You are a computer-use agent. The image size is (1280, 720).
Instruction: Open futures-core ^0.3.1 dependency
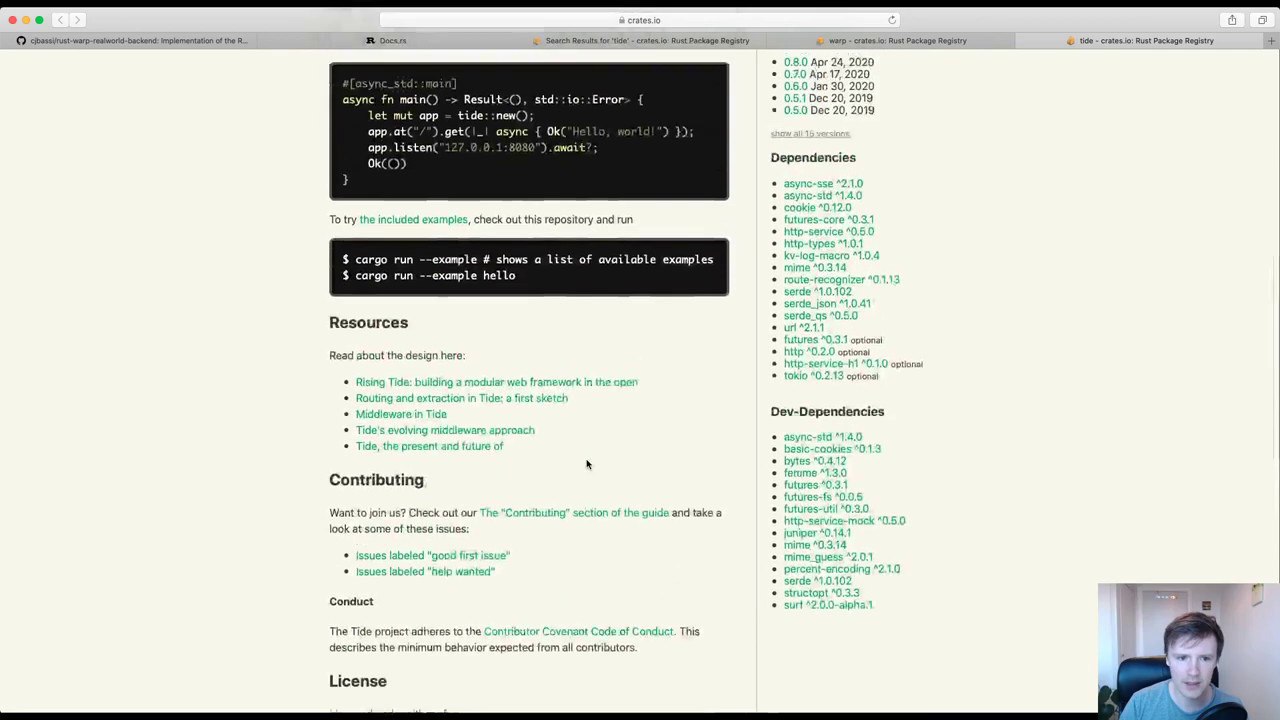(x=828, y=220)
